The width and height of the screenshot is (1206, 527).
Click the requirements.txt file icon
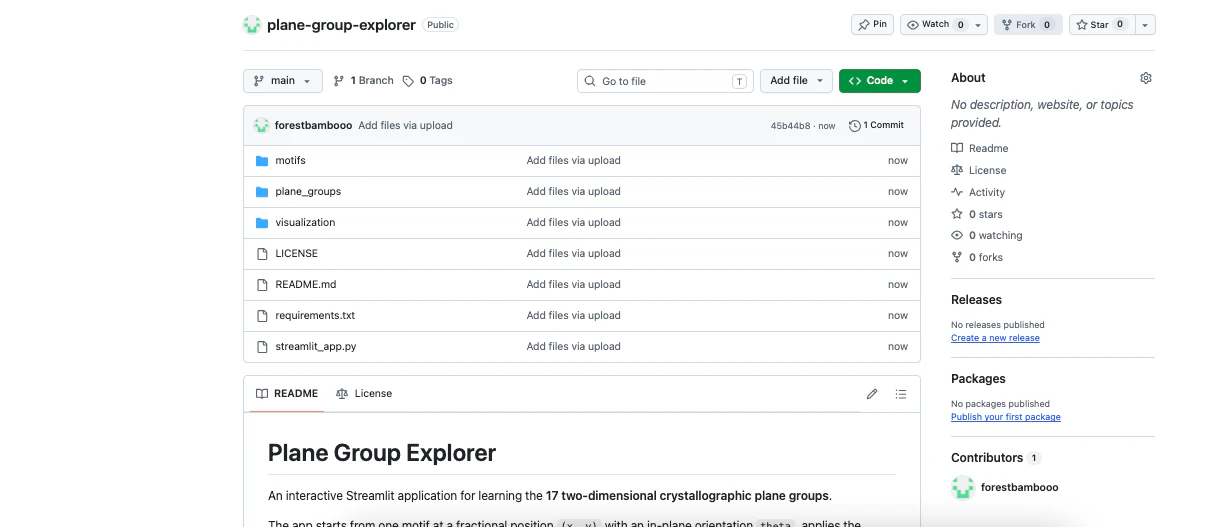(x=262, y=316)
